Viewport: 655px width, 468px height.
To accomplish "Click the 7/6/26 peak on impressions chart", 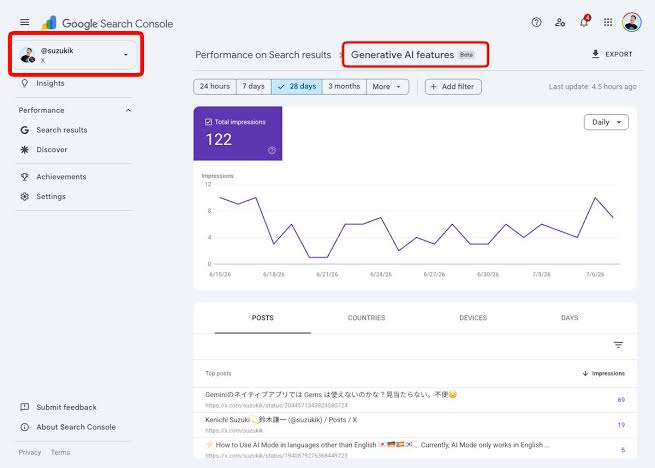I will click(x=595, y=198).
